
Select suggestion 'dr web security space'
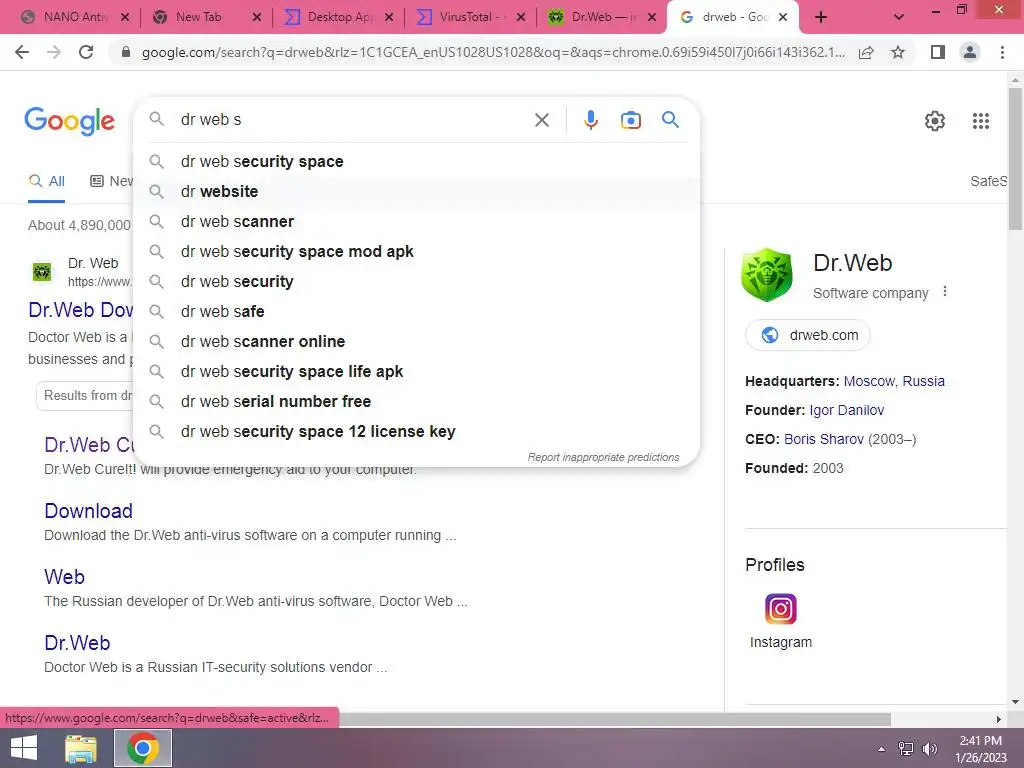click(x=417, y=161)
